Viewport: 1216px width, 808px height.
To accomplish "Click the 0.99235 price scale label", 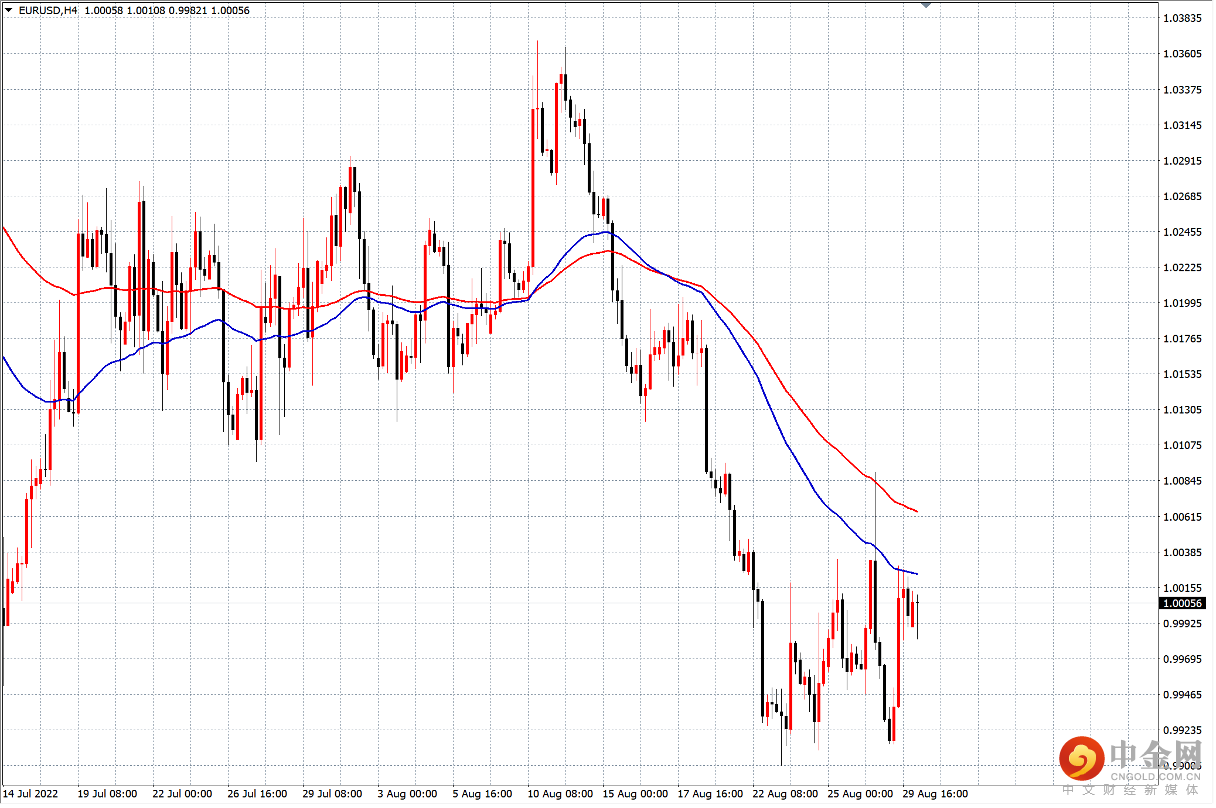I will (x=1183, y=730).
